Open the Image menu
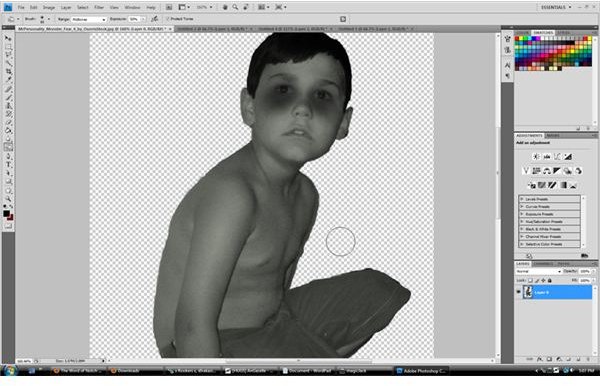This screenshot has height=386, width=600. (49, 7)
